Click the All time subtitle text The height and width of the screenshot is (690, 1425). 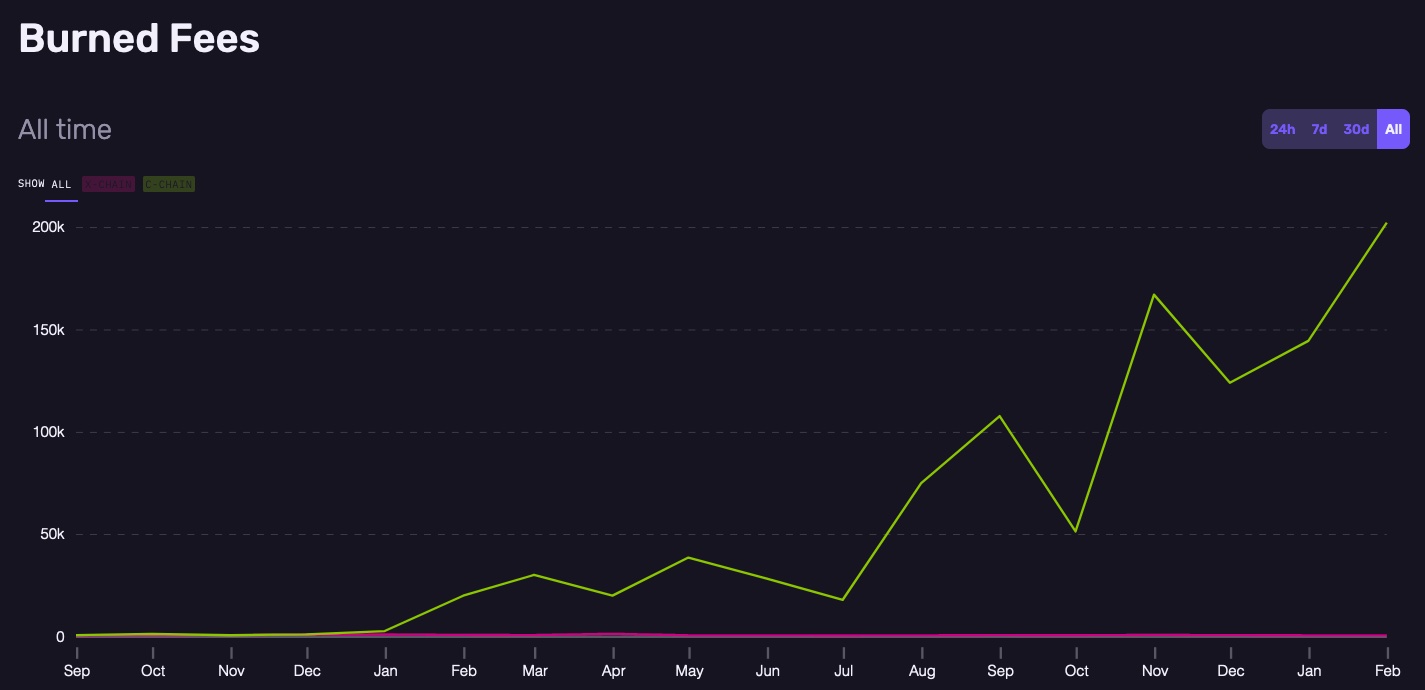click(65, 129)
